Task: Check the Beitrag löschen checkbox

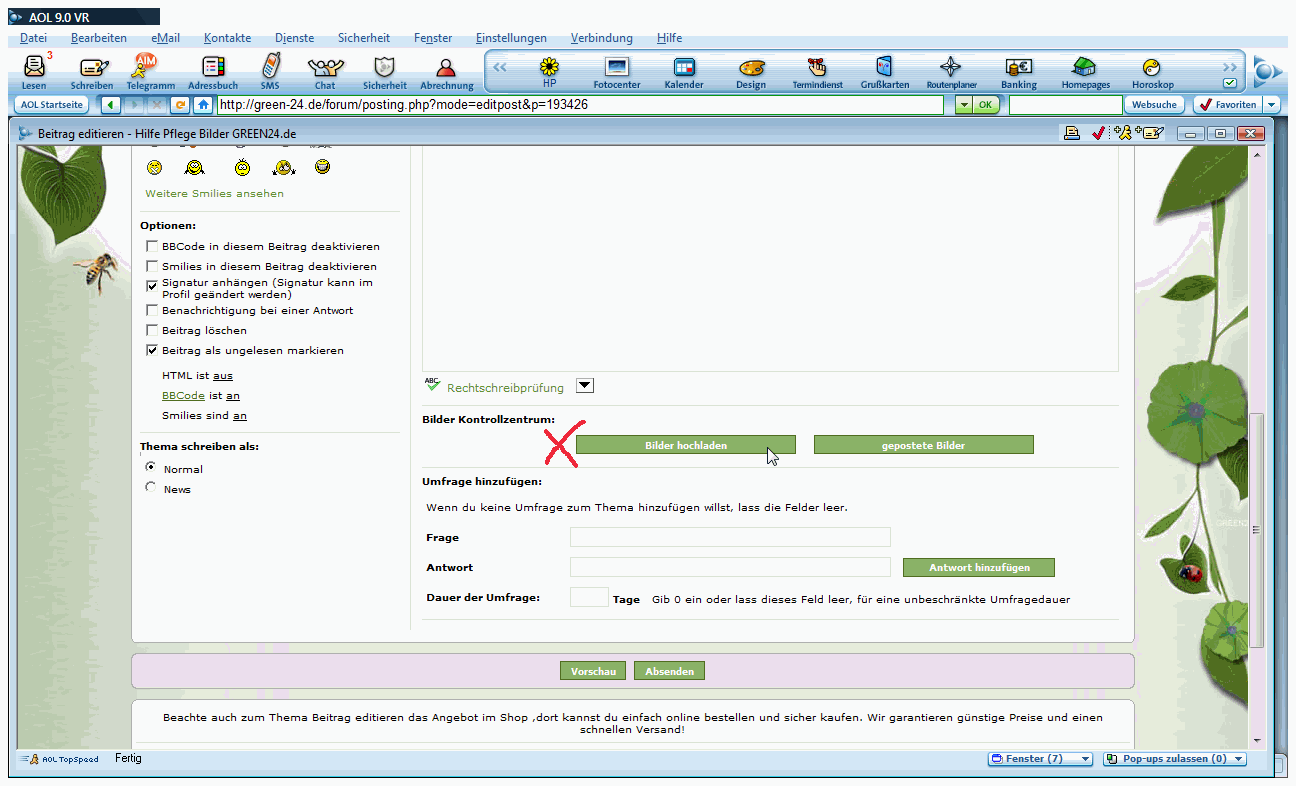Action: [152, 330]
